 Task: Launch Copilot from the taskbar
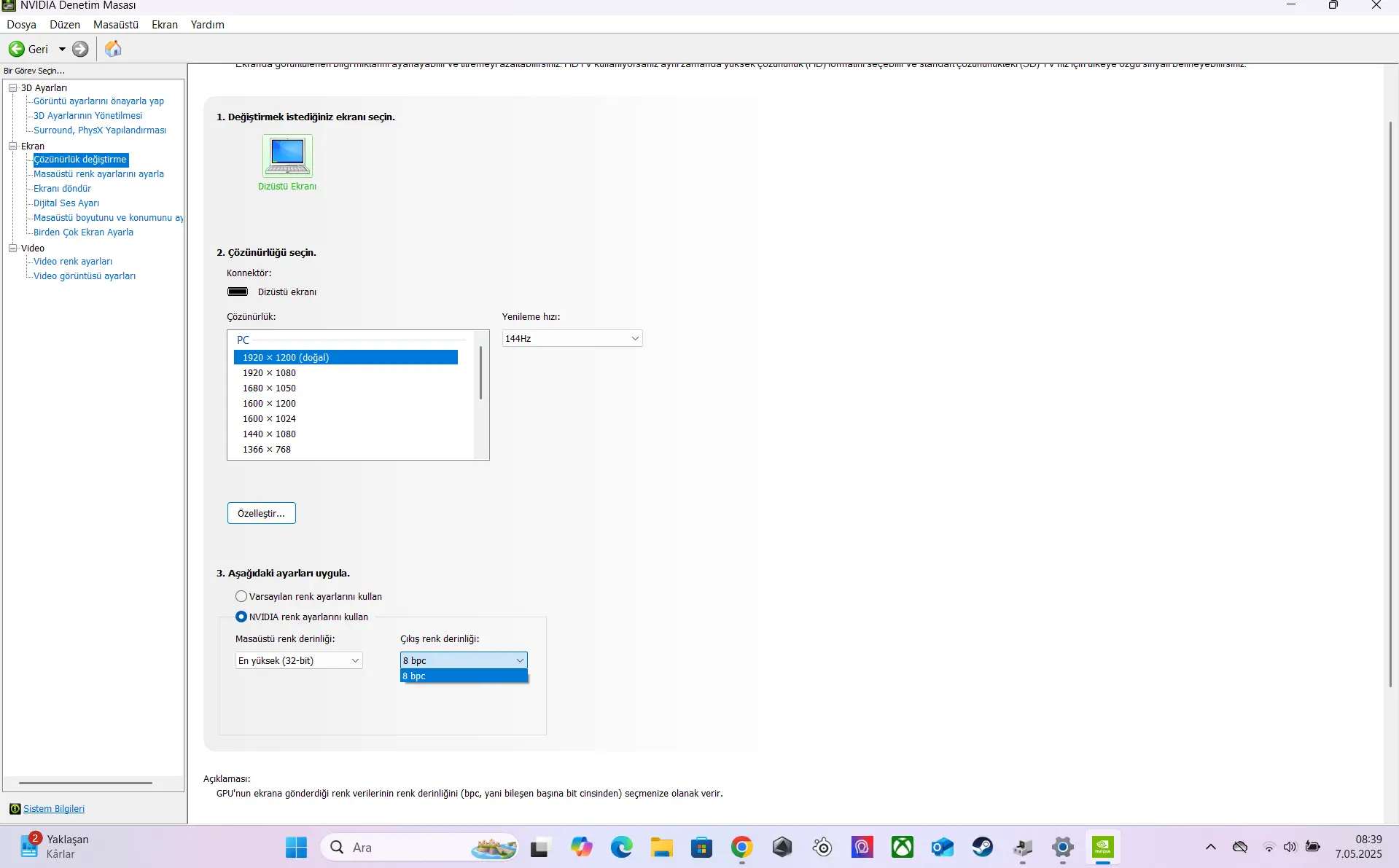click(x=581, y=848)
